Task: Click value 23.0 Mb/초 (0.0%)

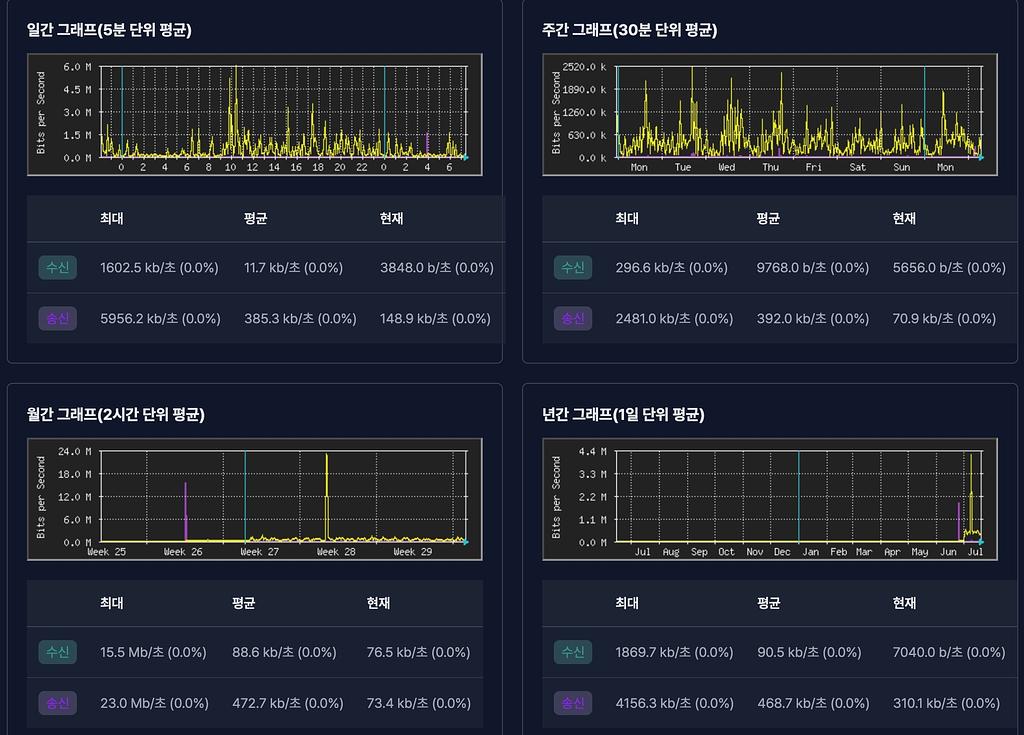Action: click(155, 704)
